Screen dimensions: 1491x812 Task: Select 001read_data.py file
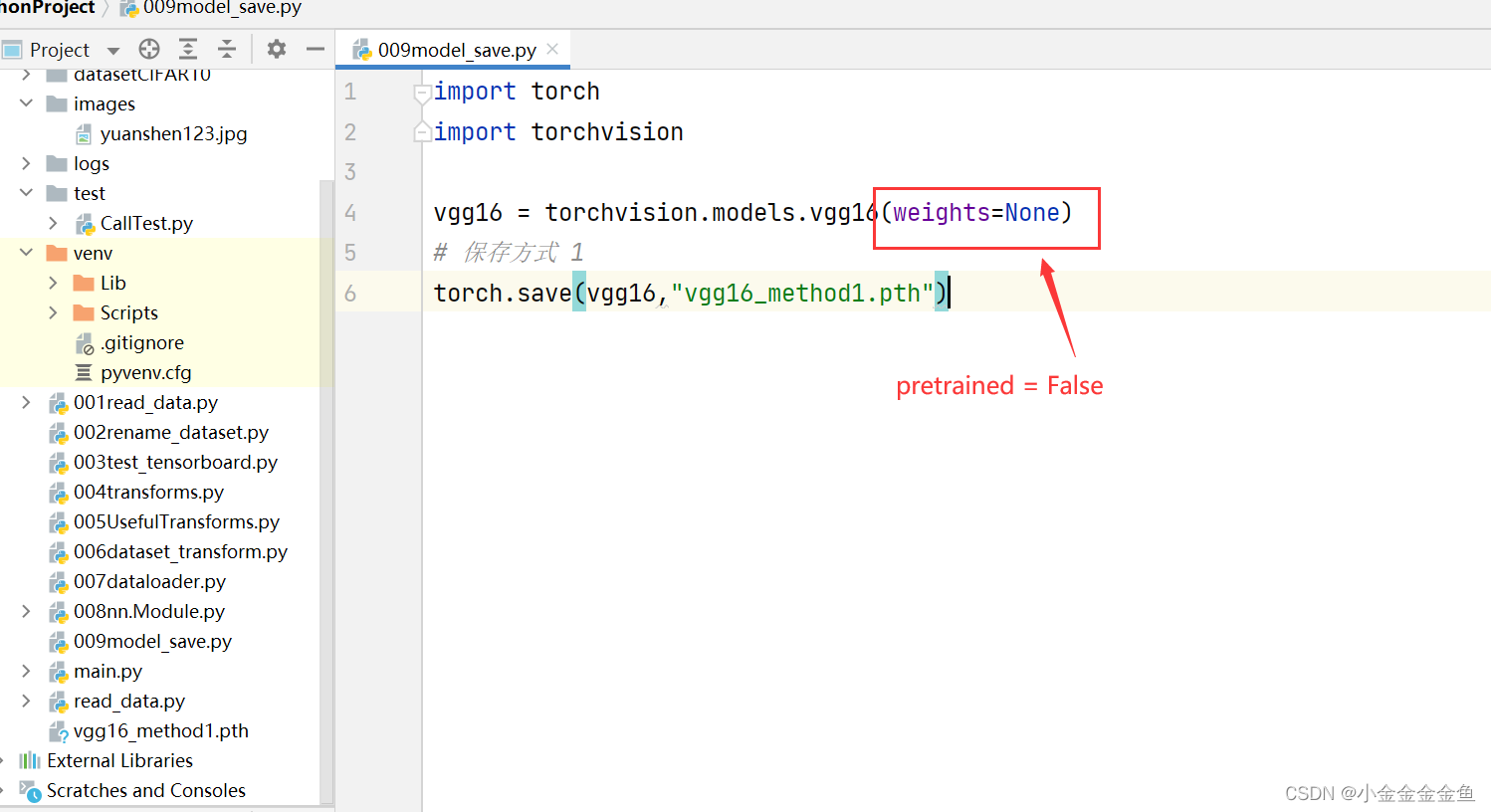coord(145,402)
